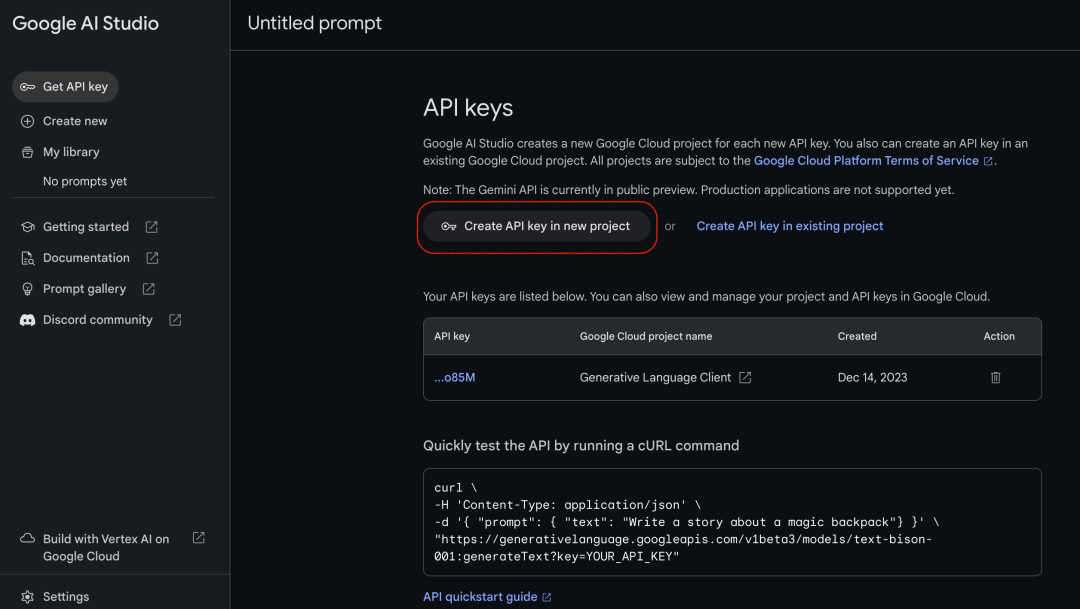Image resolution: width=1080 pixels, height=609 pixels.
Task: Click the Documentation sidebar label
Action: coord(86,258)
